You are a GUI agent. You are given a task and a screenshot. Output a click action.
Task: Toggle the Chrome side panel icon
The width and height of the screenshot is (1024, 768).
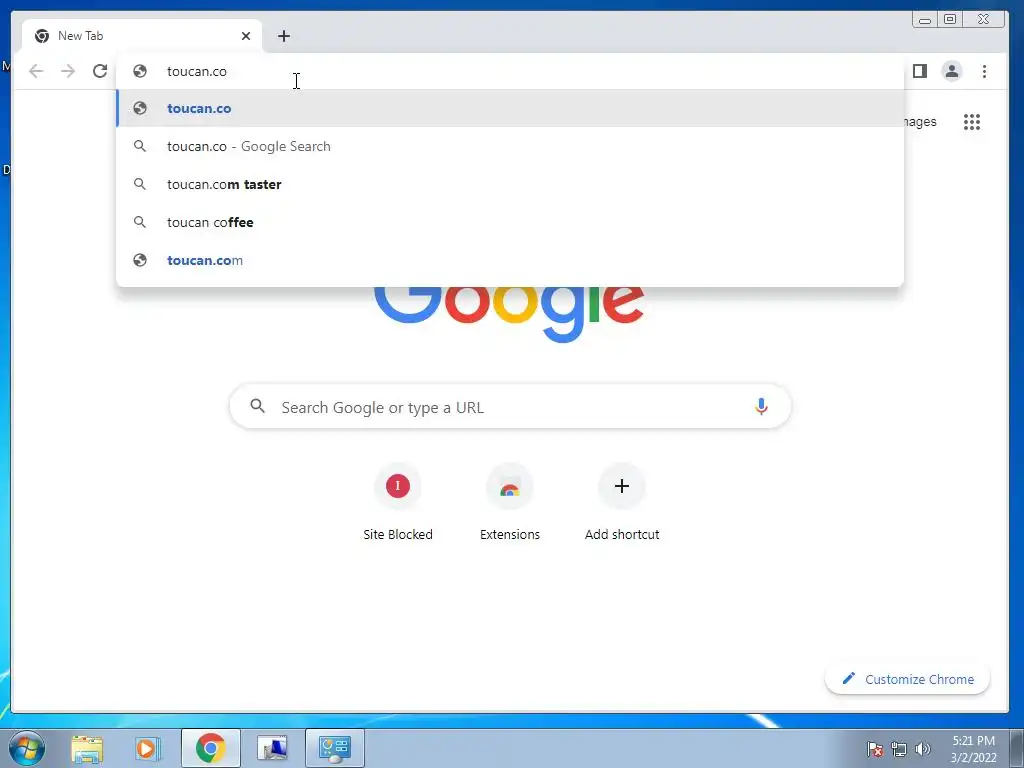point(920,71)
